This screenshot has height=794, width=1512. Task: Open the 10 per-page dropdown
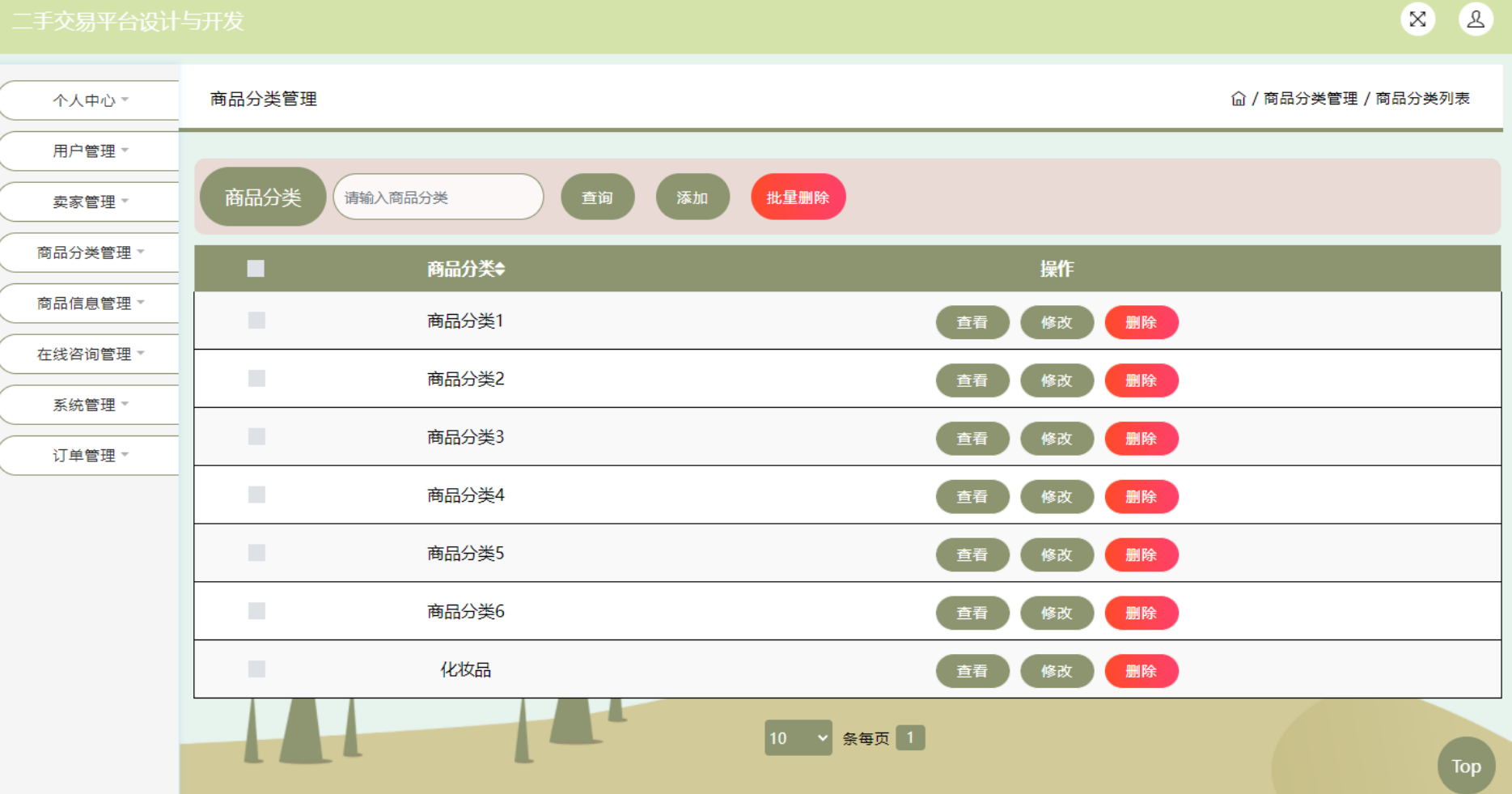[x=798, y=738]
